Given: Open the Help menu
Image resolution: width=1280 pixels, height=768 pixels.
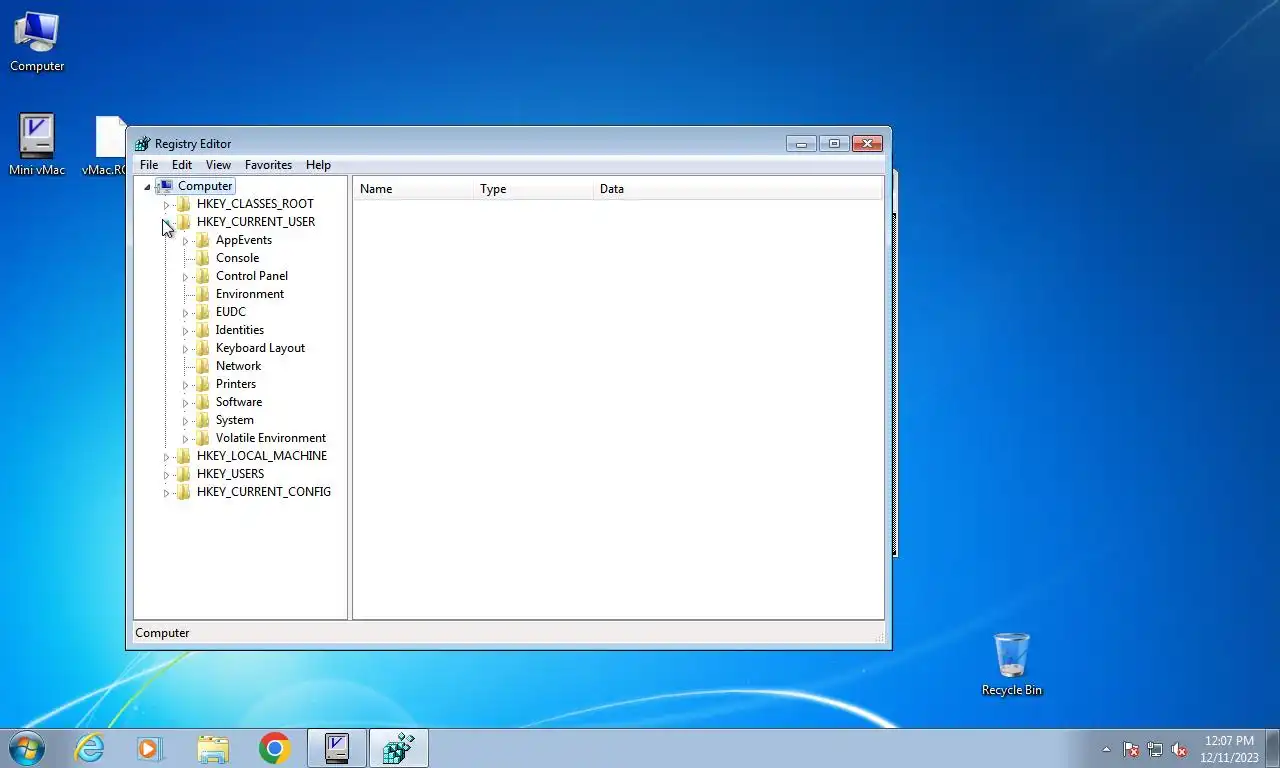Looking at the screenshot, I should (318, 165).
